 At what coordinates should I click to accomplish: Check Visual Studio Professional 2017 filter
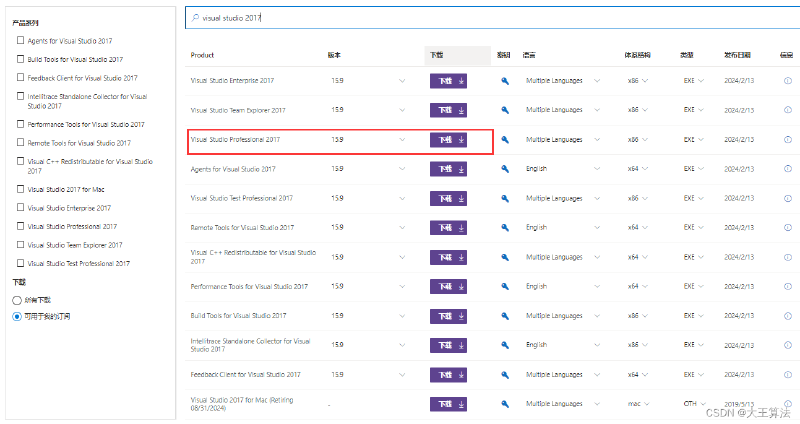pos(20,226)
